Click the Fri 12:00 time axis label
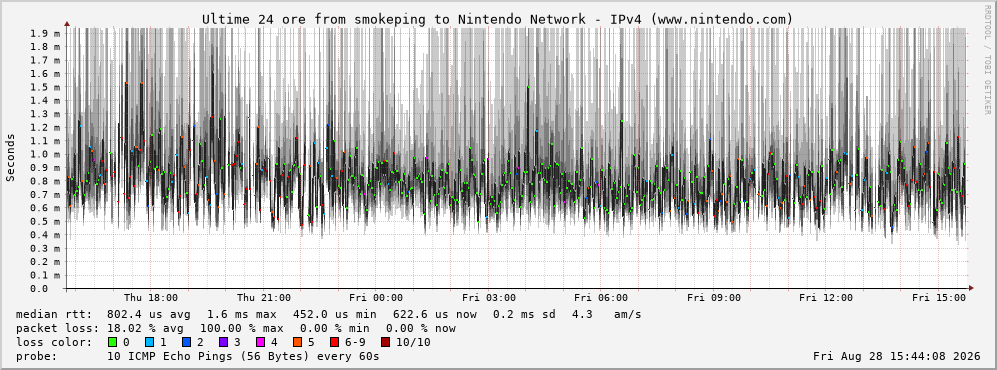This screenshot has width=997, height=370. click(826, 298)
